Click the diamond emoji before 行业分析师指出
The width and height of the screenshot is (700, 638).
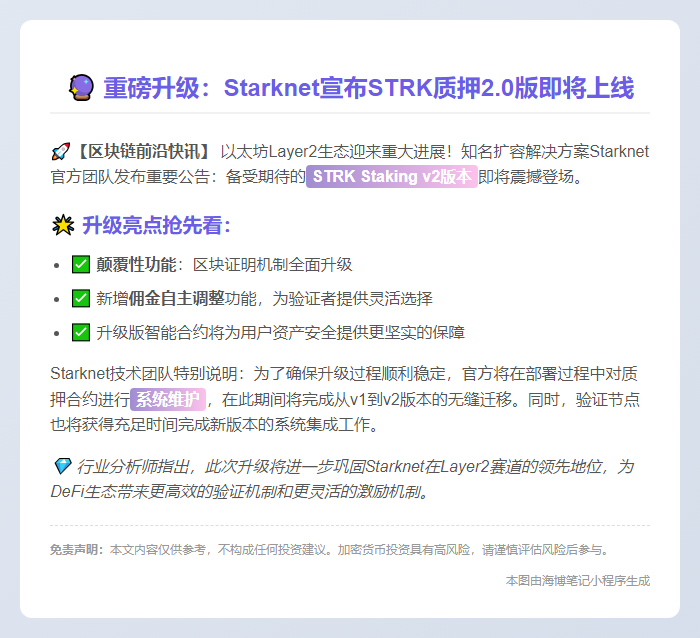pyautogui.click(x=62, y=466)
